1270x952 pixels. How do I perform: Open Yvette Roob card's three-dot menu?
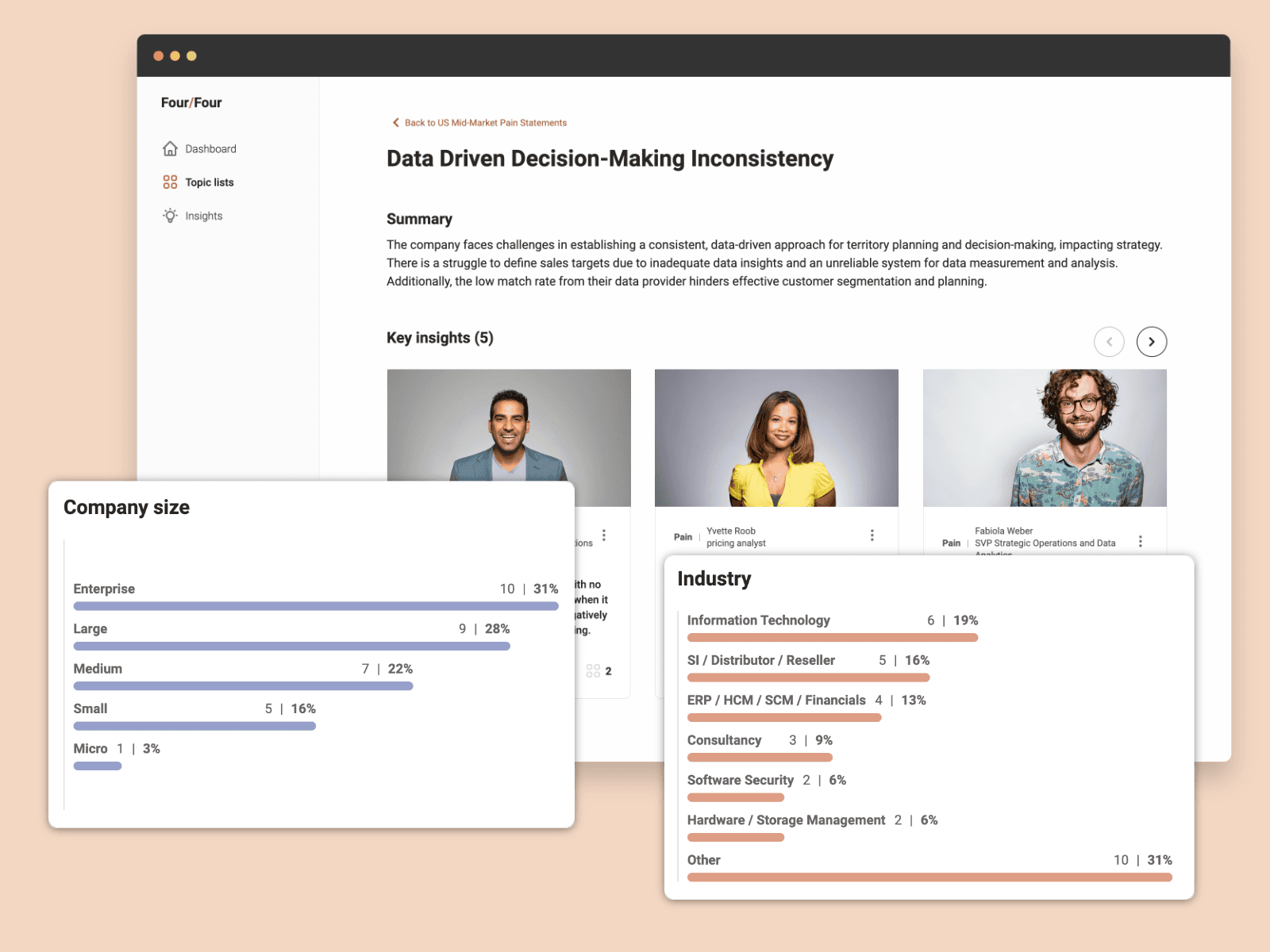point(872,535)
